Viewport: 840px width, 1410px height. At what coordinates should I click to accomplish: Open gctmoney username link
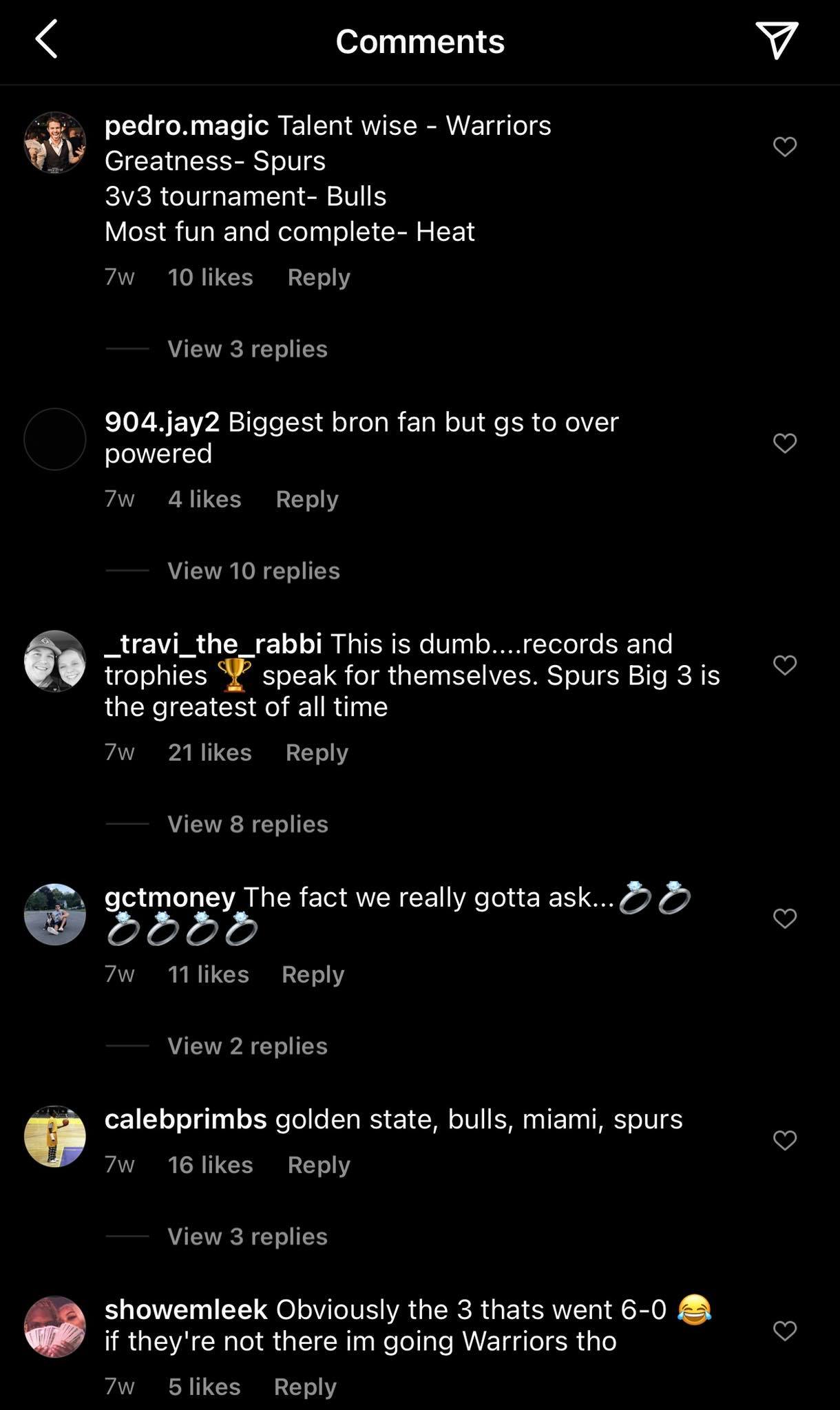tap(170, 897)
